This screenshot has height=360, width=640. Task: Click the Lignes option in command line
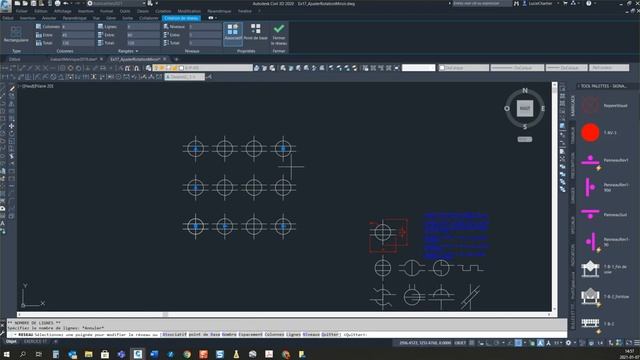[293, 335]
